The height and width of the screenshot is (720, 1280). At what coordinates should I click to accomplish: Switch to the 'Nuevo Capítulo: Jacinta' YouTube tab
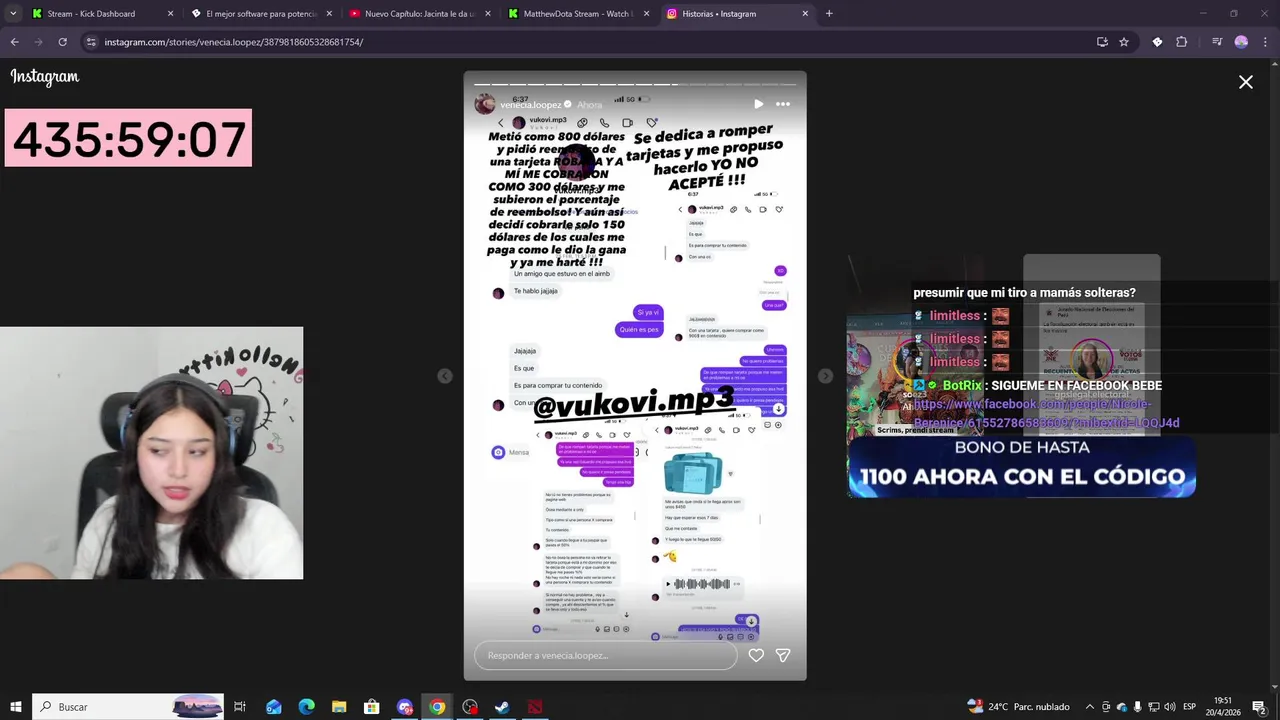419,14
